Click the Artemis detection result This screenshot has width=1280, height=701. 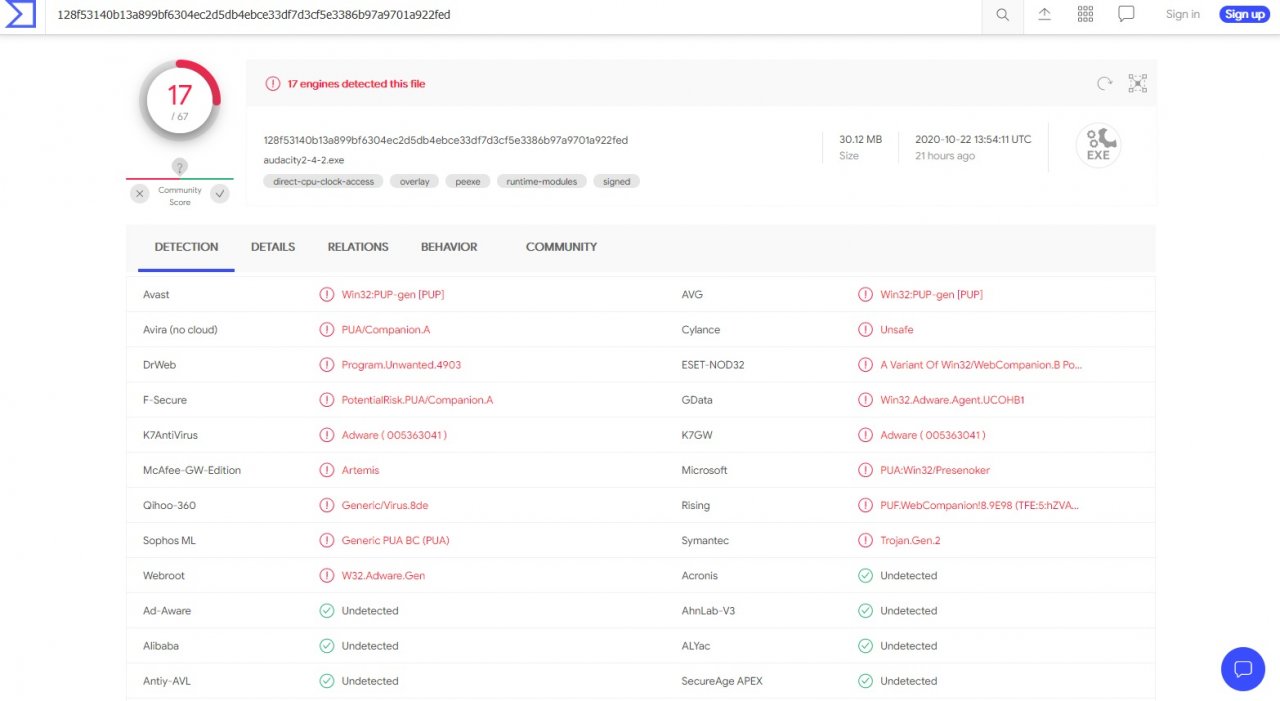pos(361,470)
